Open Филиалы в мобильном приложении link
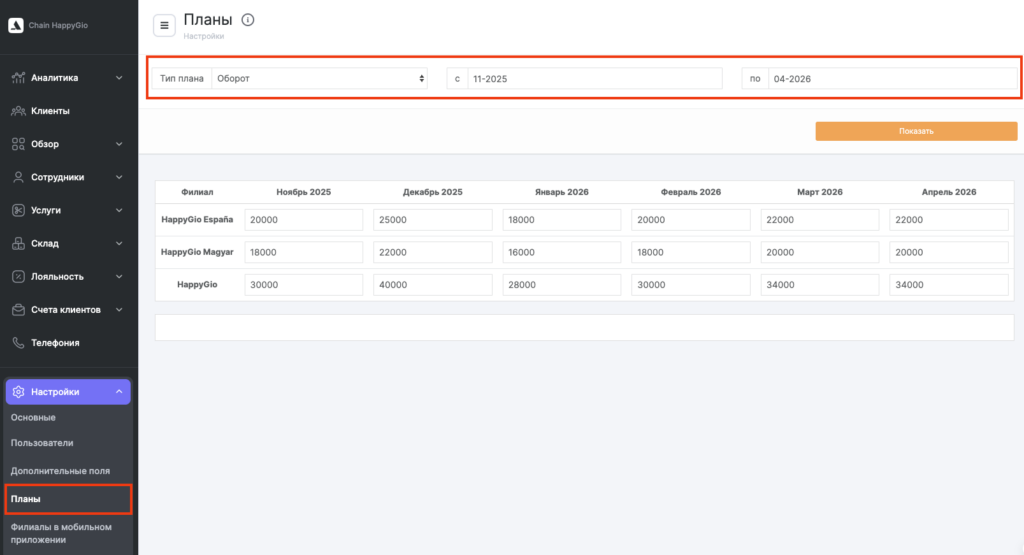Screen dimensions: 1024x555 click(61, 533)
